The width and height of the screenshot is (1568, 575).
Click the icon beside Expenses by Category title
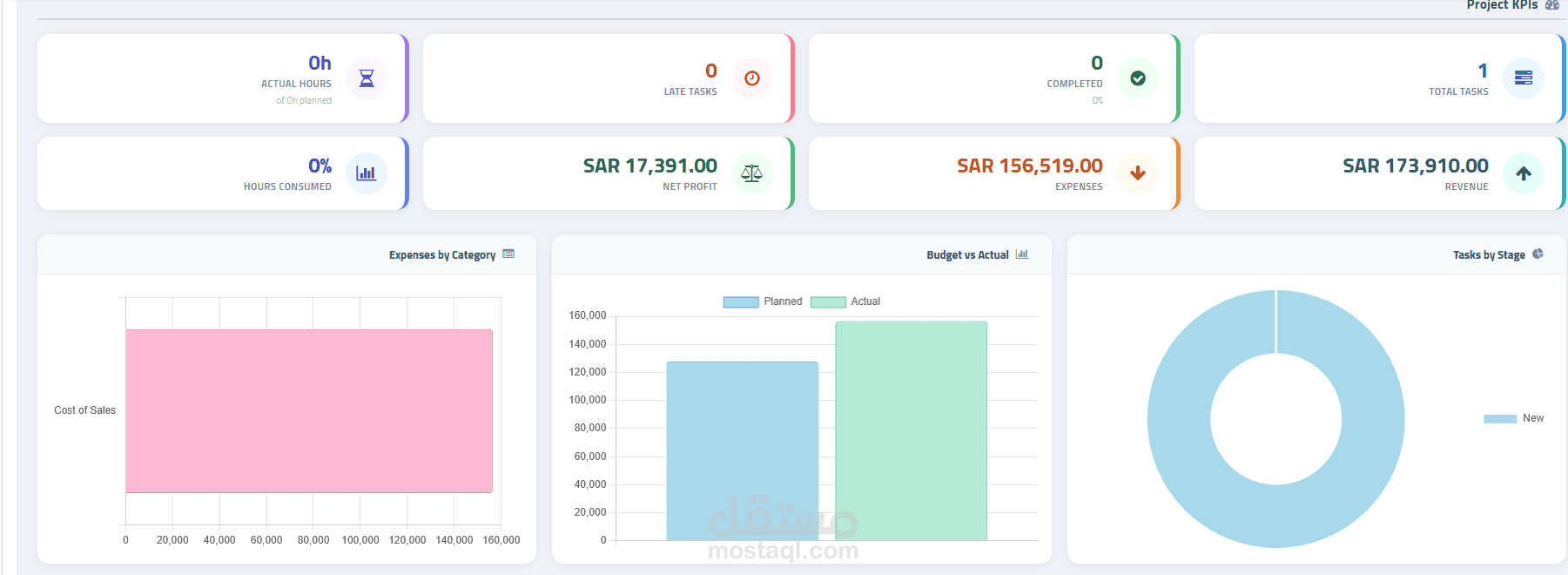[x=508, y=254]
